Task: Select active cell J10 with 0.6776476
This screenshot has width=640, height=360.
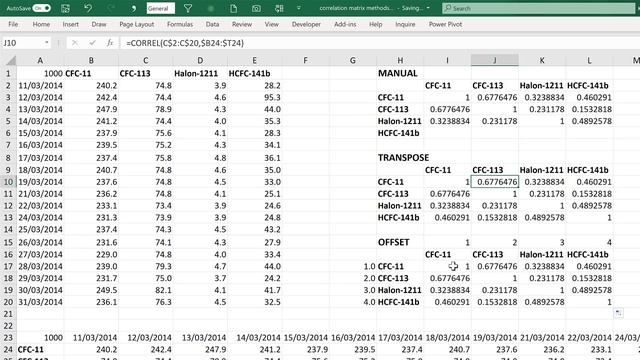Action: (495, 182)
